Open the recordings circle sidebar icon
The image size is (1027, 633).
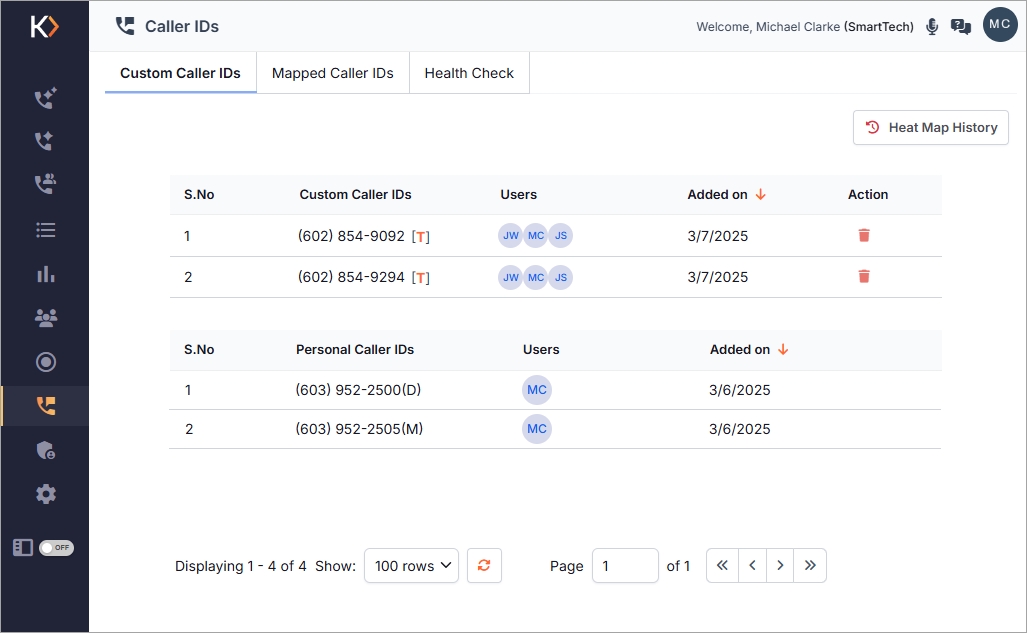pyautogui.click(x=46, y=362)
